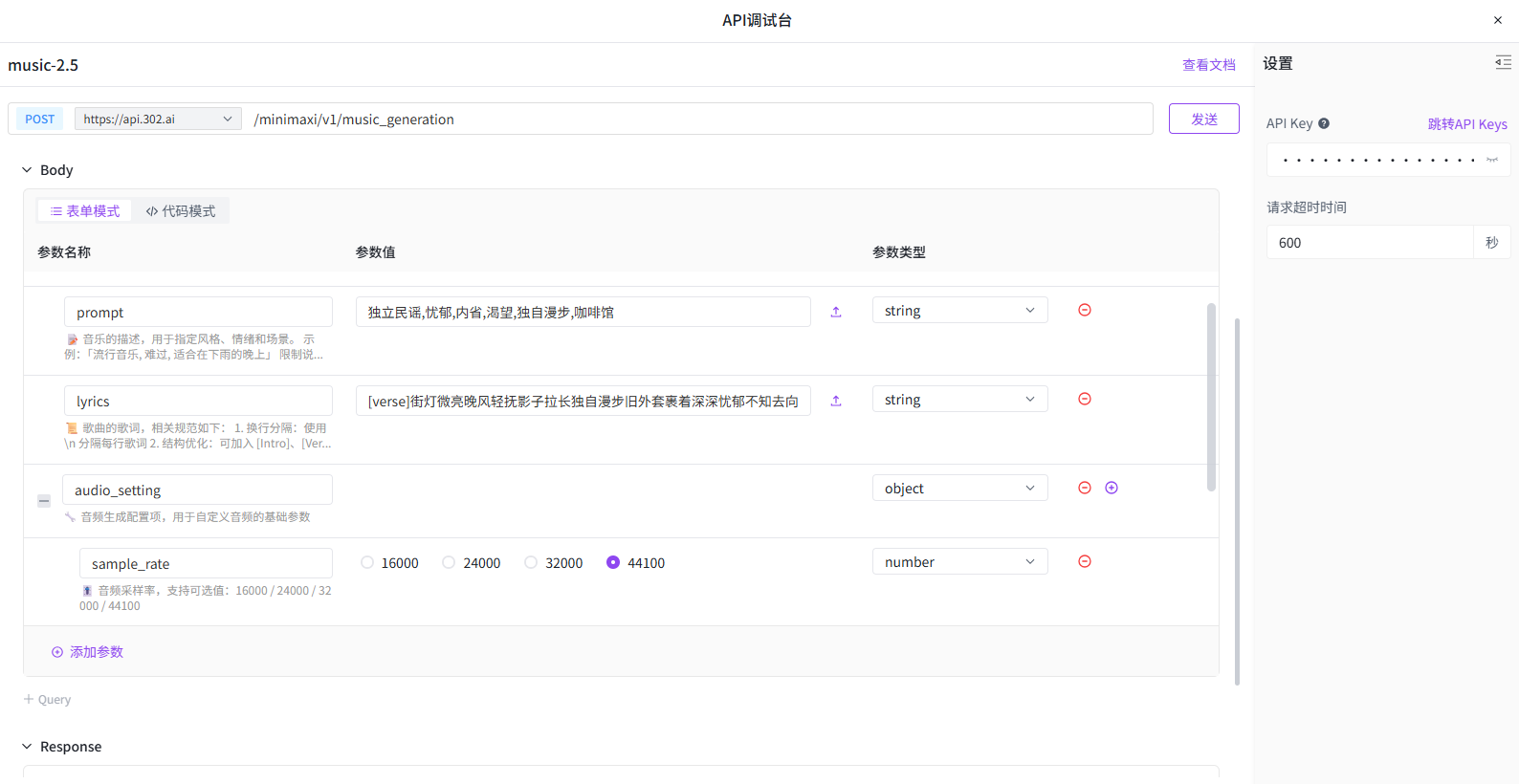
Task: Click the request timeout 600 field
Action: [x=1370, y=242]
